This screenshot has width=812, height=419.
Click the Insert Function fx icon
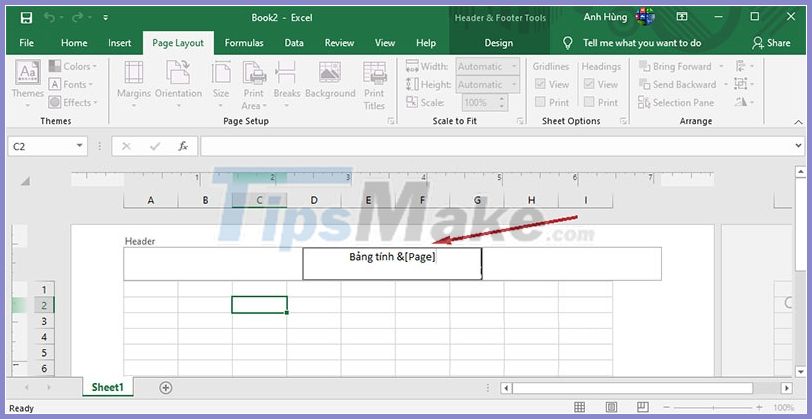pyautogui.click(x=183, y=147)
